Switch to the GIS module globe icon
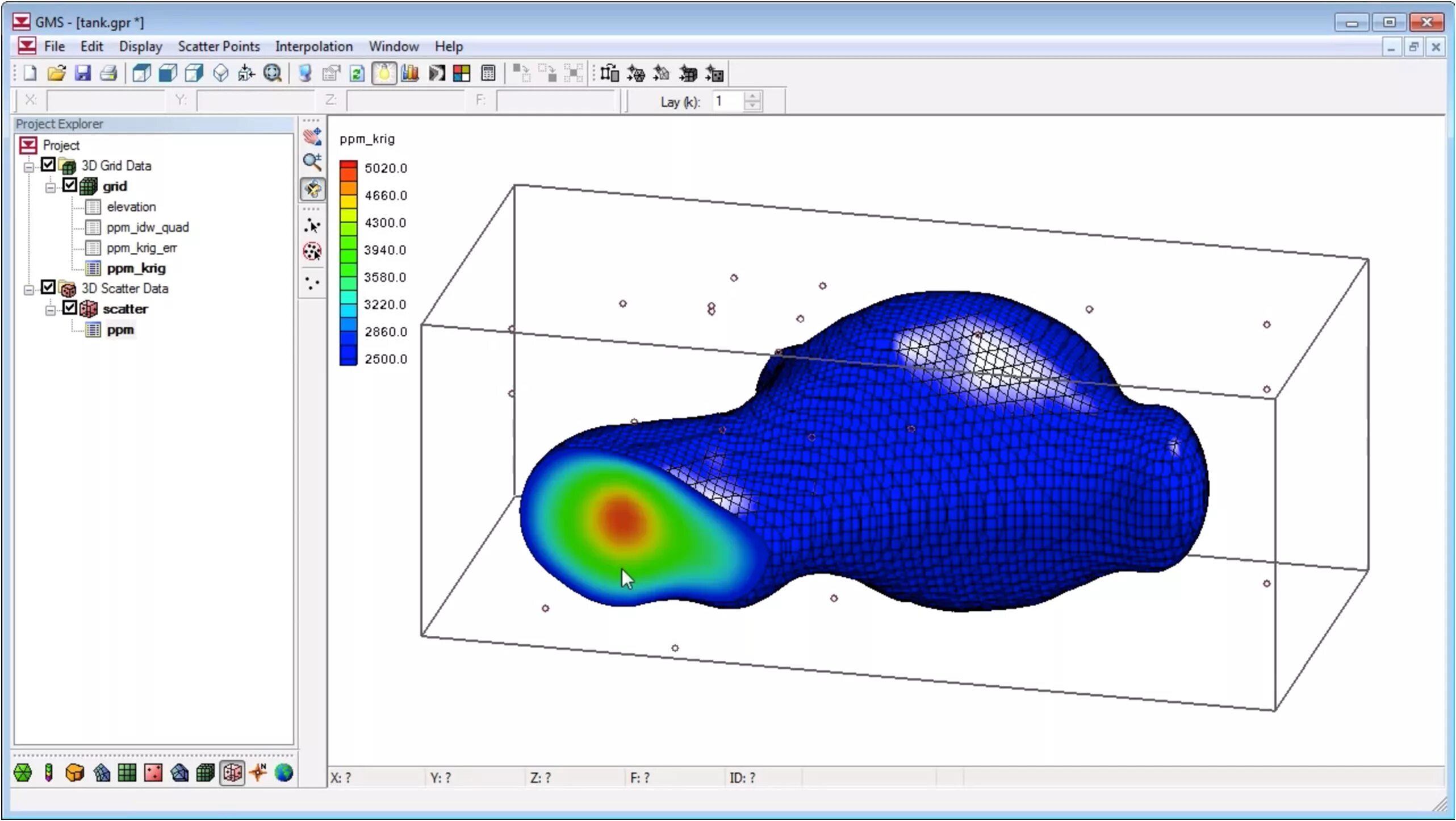Image resolution: width=1456 pixels, height=821 pixels. click(284, 773)
